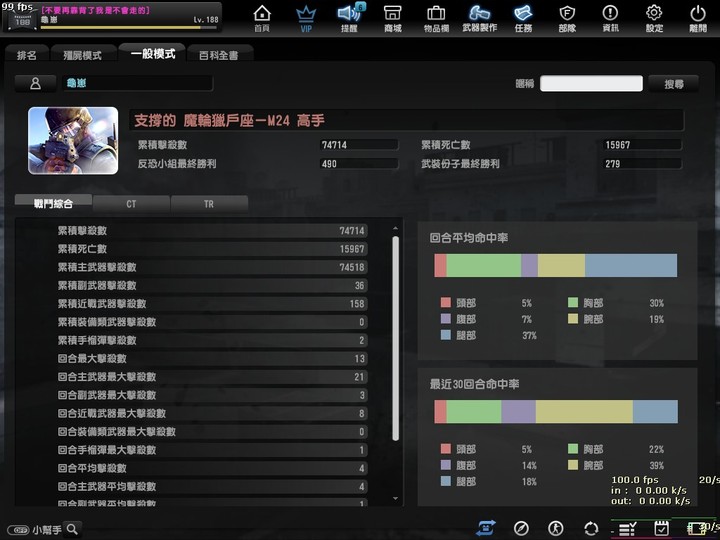Switch to the TR stats tab
The width and height of the screenshot is (720, 540).
tap(209, 204)
